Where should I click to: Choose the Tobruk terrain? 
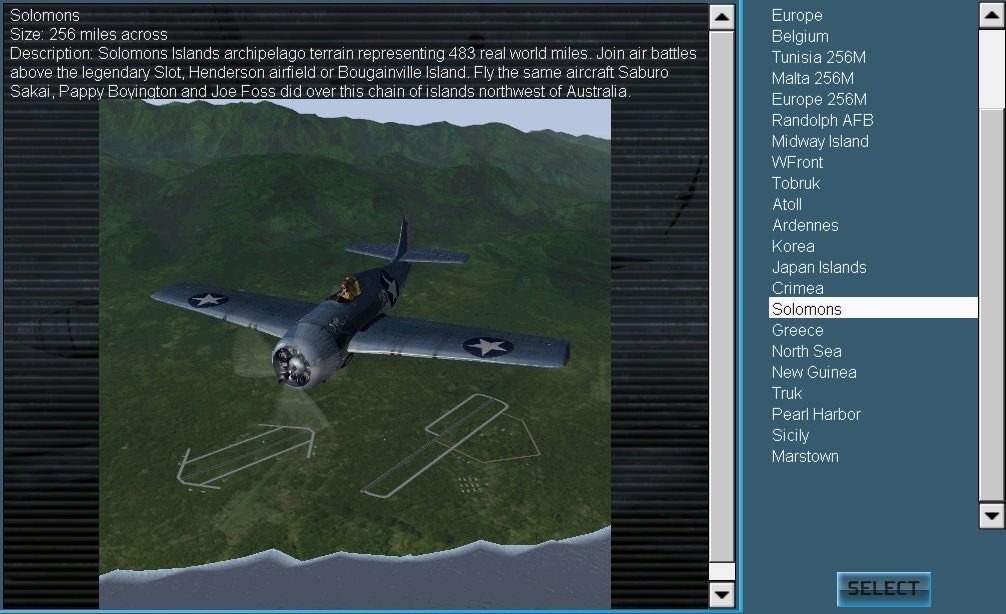tap(796, 183)
